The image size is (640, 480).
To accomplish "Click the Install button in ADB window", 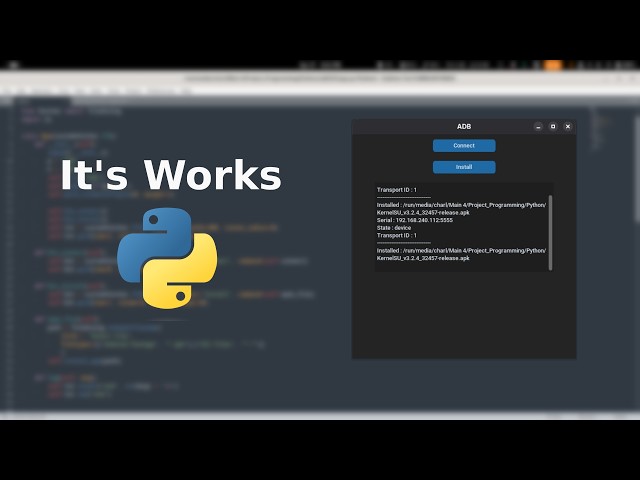I will [x=464, y=167].
